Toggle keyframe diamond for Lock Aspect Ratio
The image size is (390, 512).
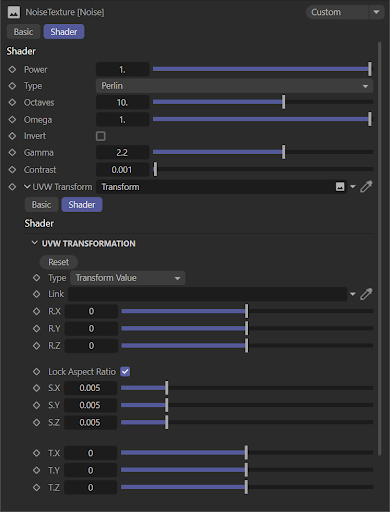pyautogui.click(x=37, y=371)
